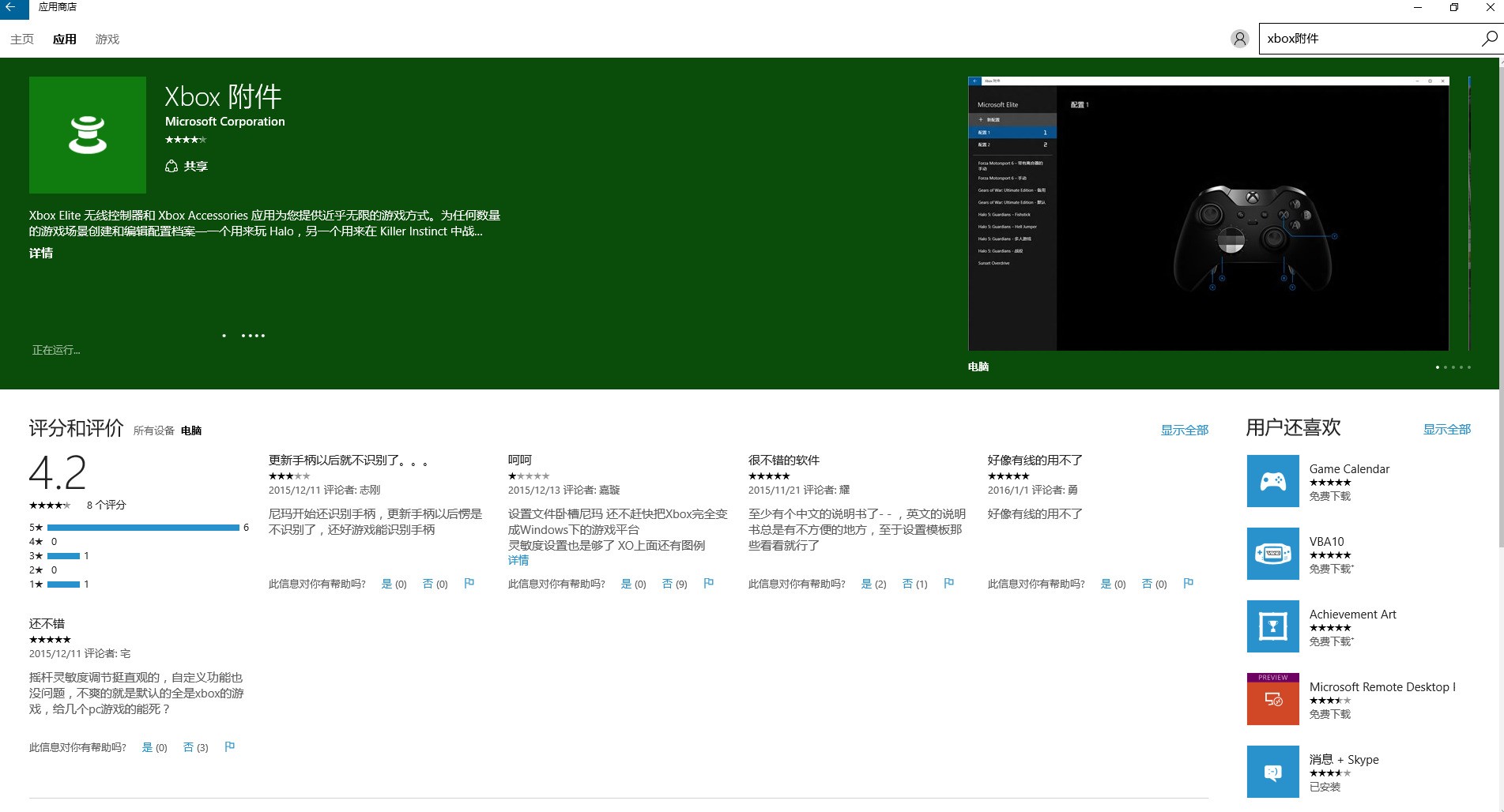Switch to the 游戏 tab
1504x812 pixels.
(107, 39)
